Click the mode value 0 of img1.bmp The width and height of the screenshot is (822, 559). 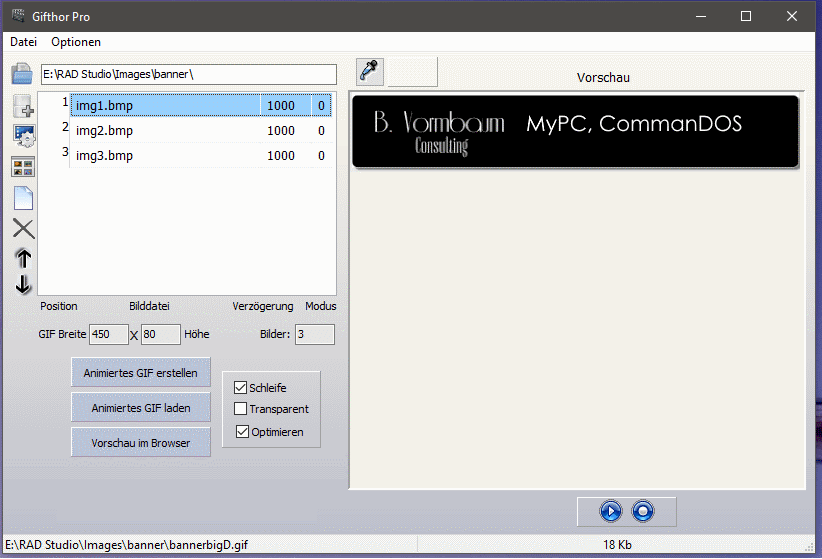coord(321,105)
